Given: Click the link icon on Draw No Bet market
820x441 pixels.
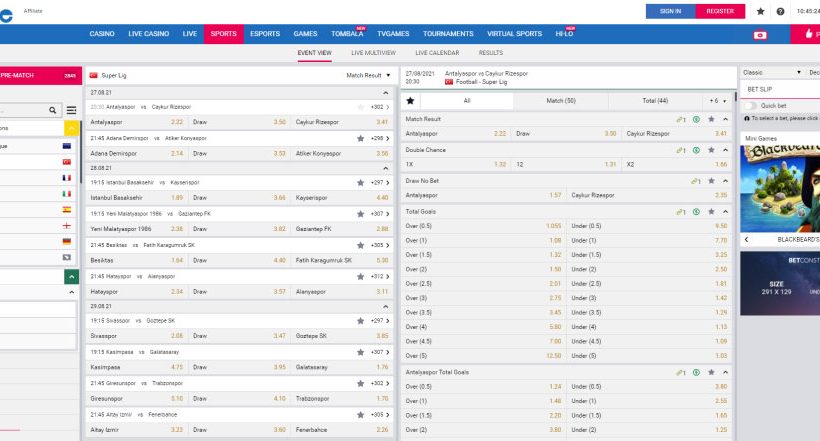Looking at the screenshot, I should [x=696, y=181].
